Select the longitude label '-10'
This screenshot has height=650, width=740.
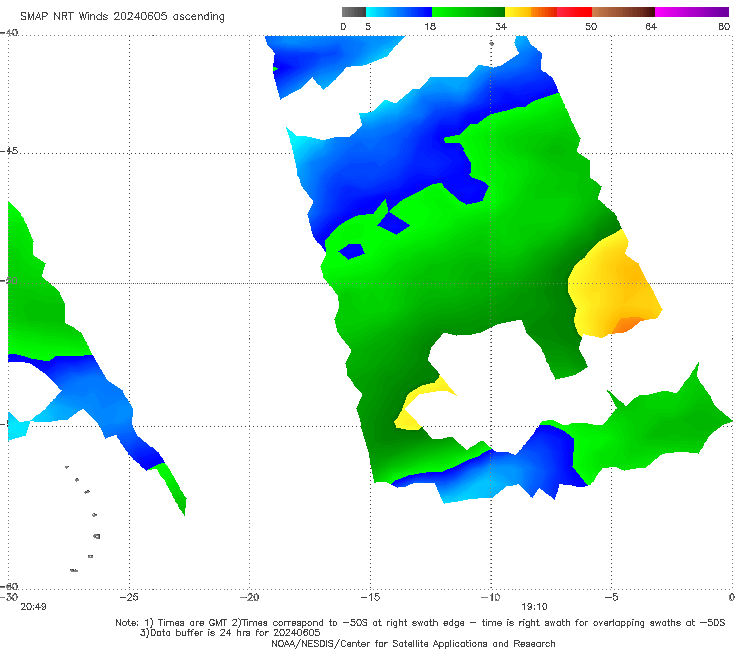point(490,597)
